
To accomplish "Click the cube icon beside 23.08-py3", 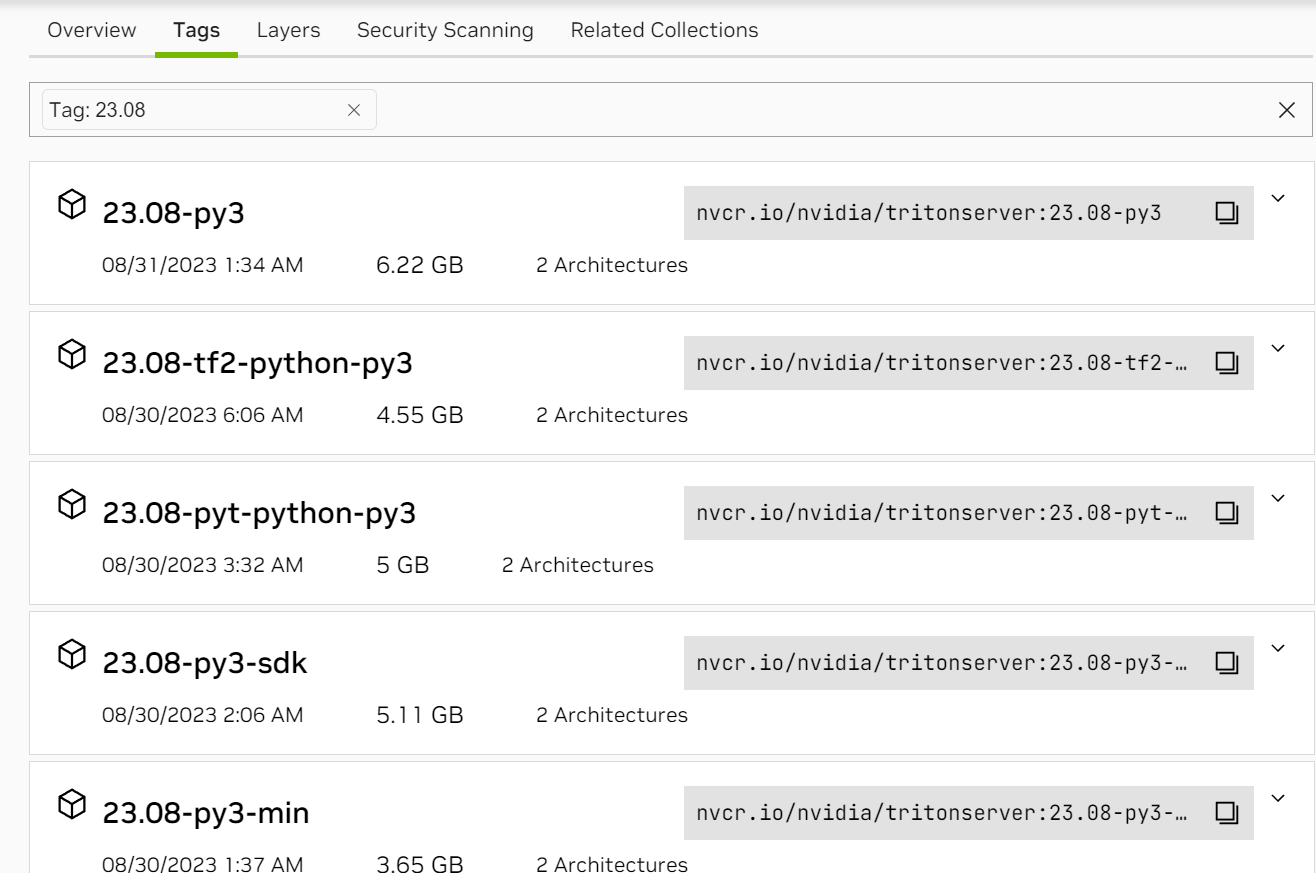I will coord(73,205).
